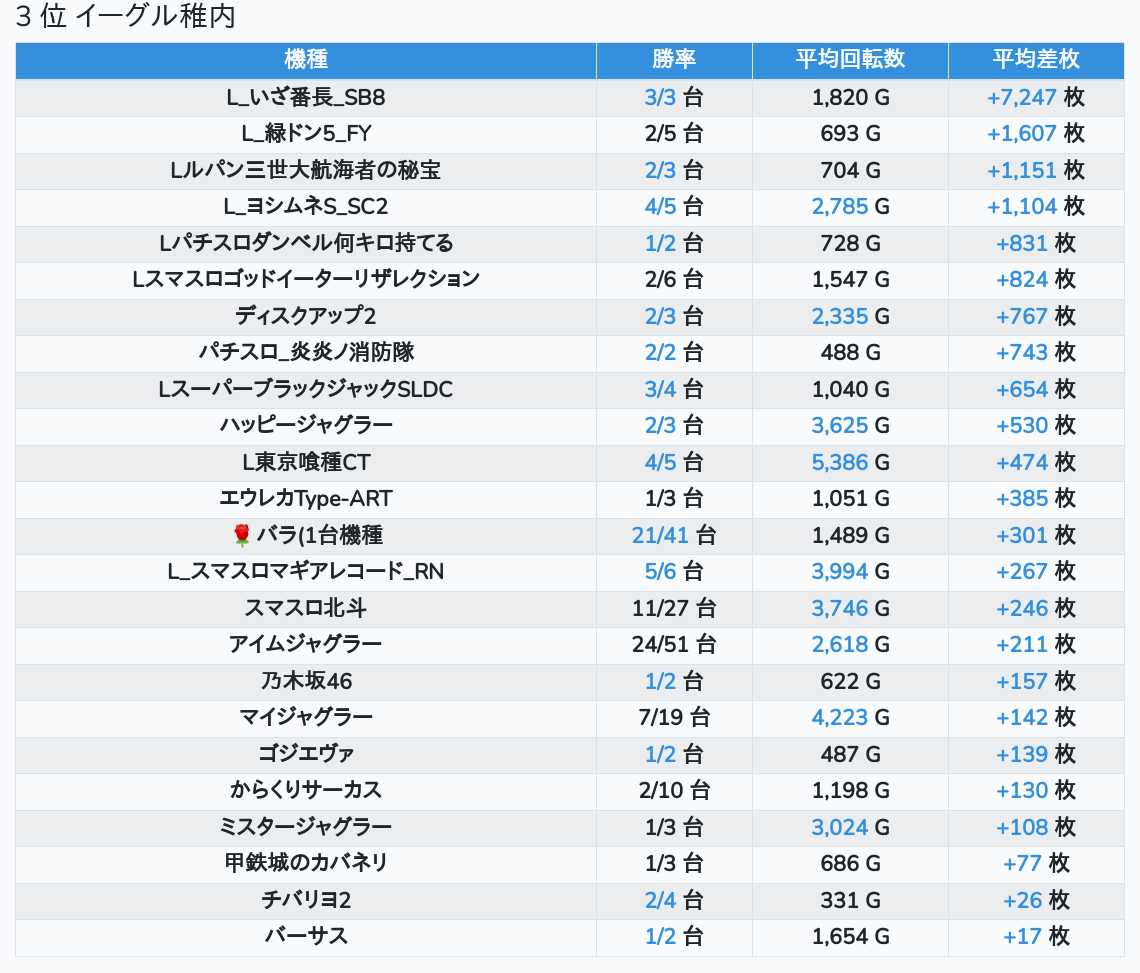Click the 2/2 台 win rate
Image resolution: width=1140 pixels, height=973 pixels.
[674, 353]
